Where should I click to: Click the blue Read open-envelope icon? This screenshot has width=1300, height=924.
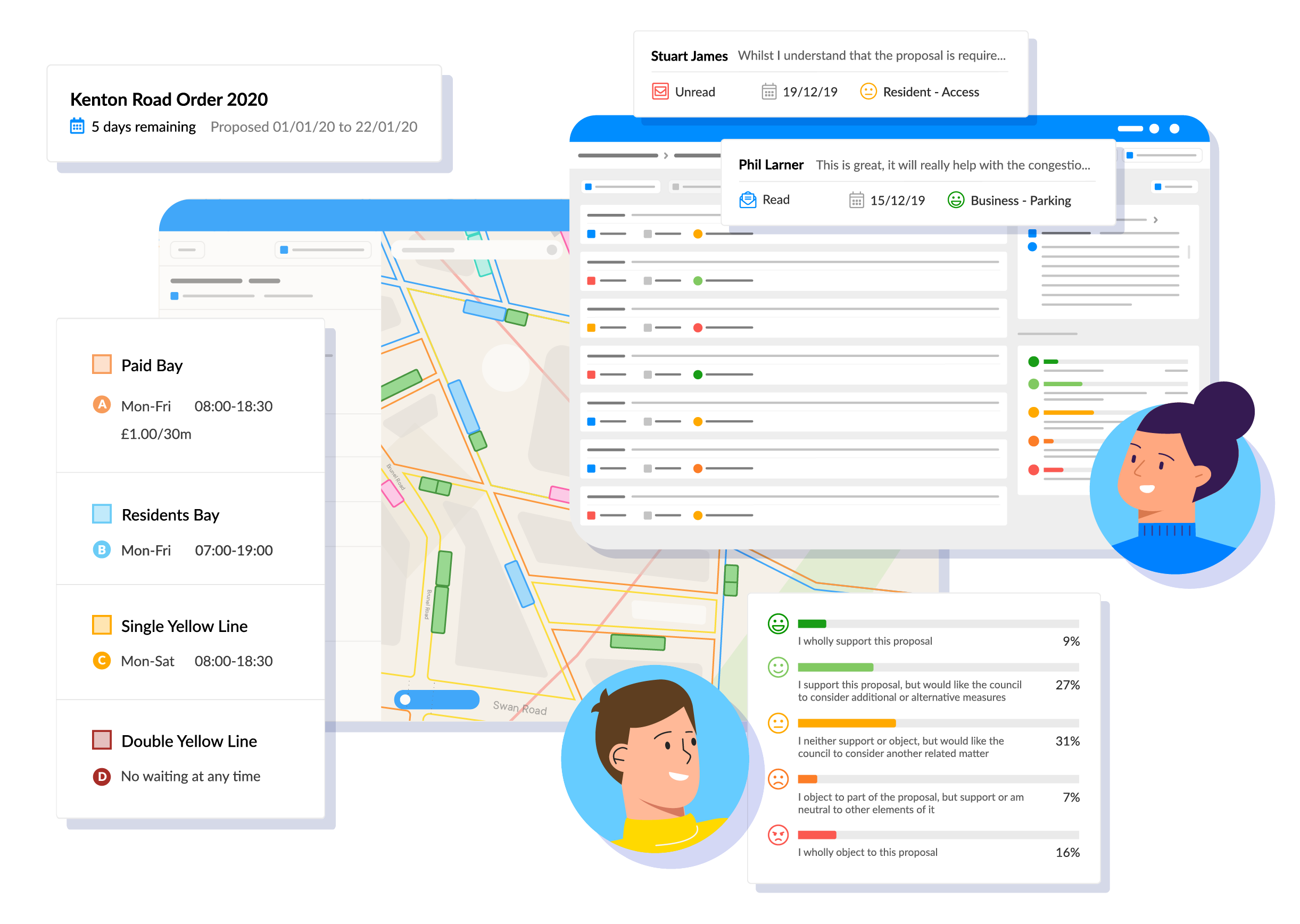pyautogui.click(x=747, y=199)
